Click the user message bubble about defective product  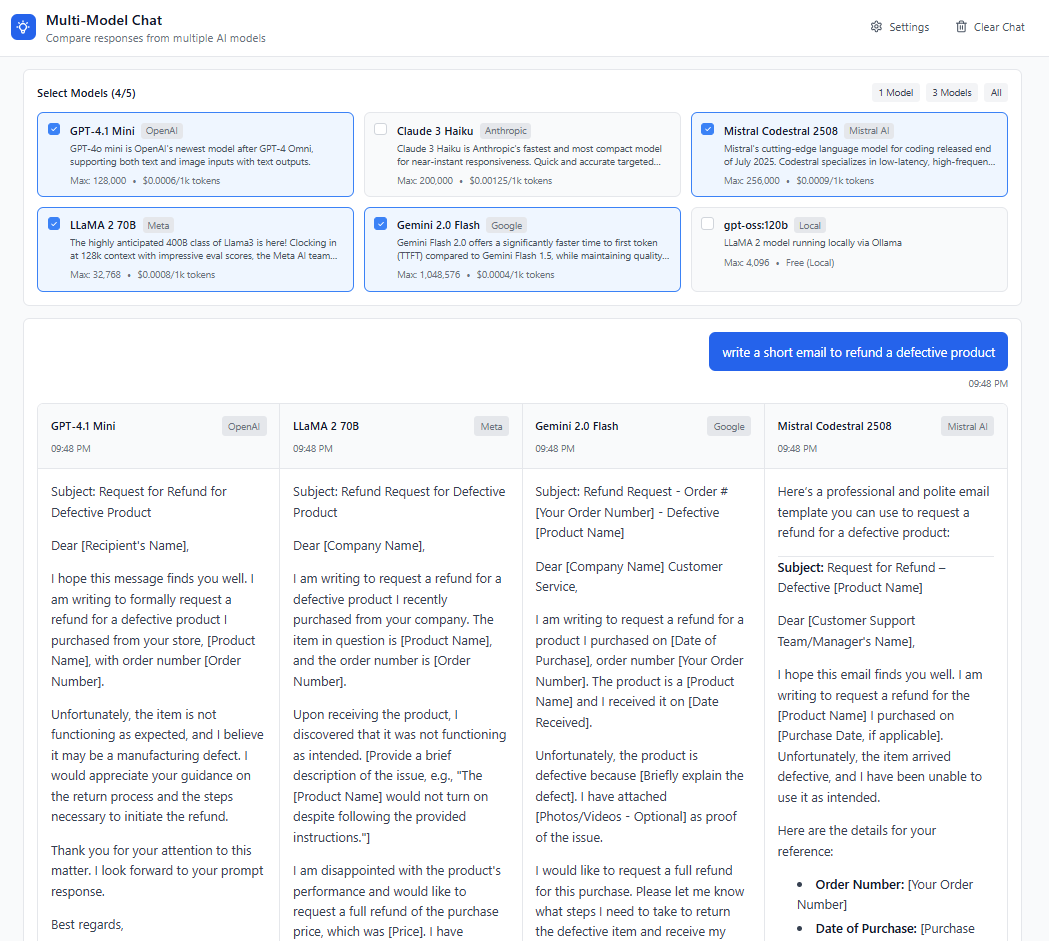tap(858, 352)
